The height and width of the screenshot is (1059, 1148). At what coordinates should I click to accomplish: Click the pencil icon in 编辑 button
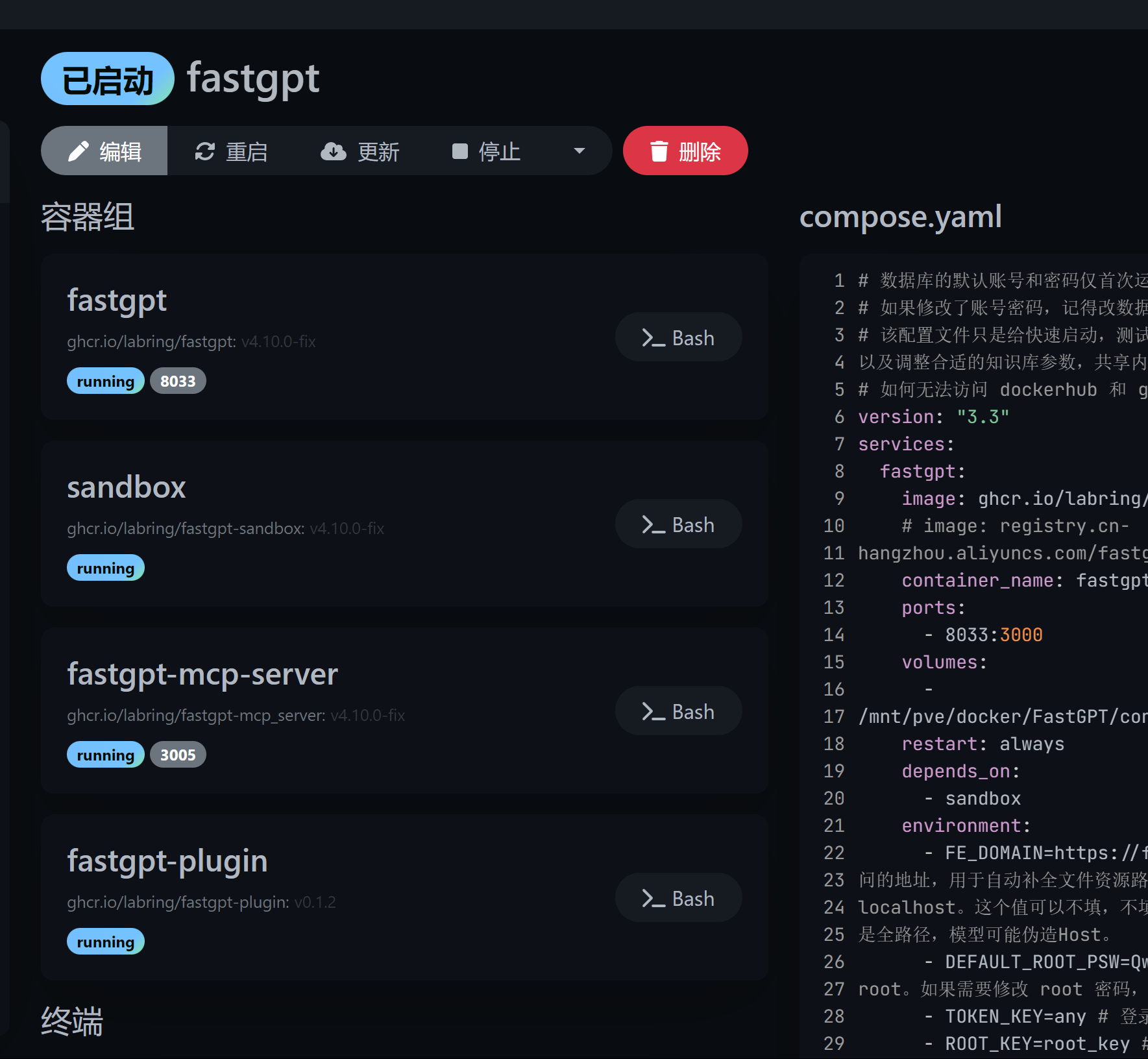click(x=79, y=151)
